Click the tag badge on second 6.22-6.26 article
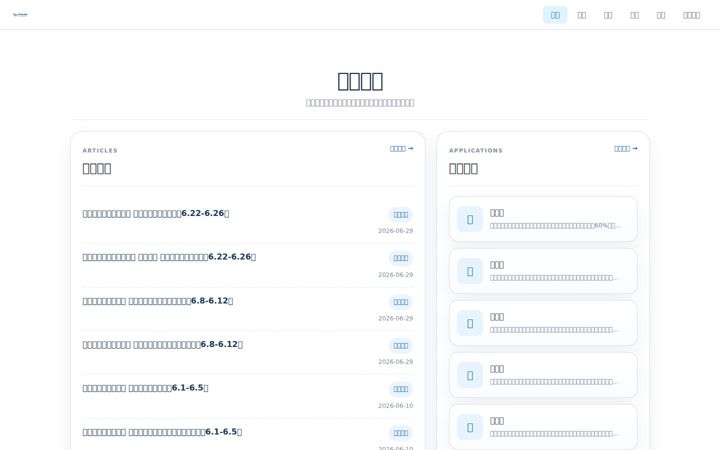Screen dimensions: 720x450 pyautogui.click(x=400, y=259)
